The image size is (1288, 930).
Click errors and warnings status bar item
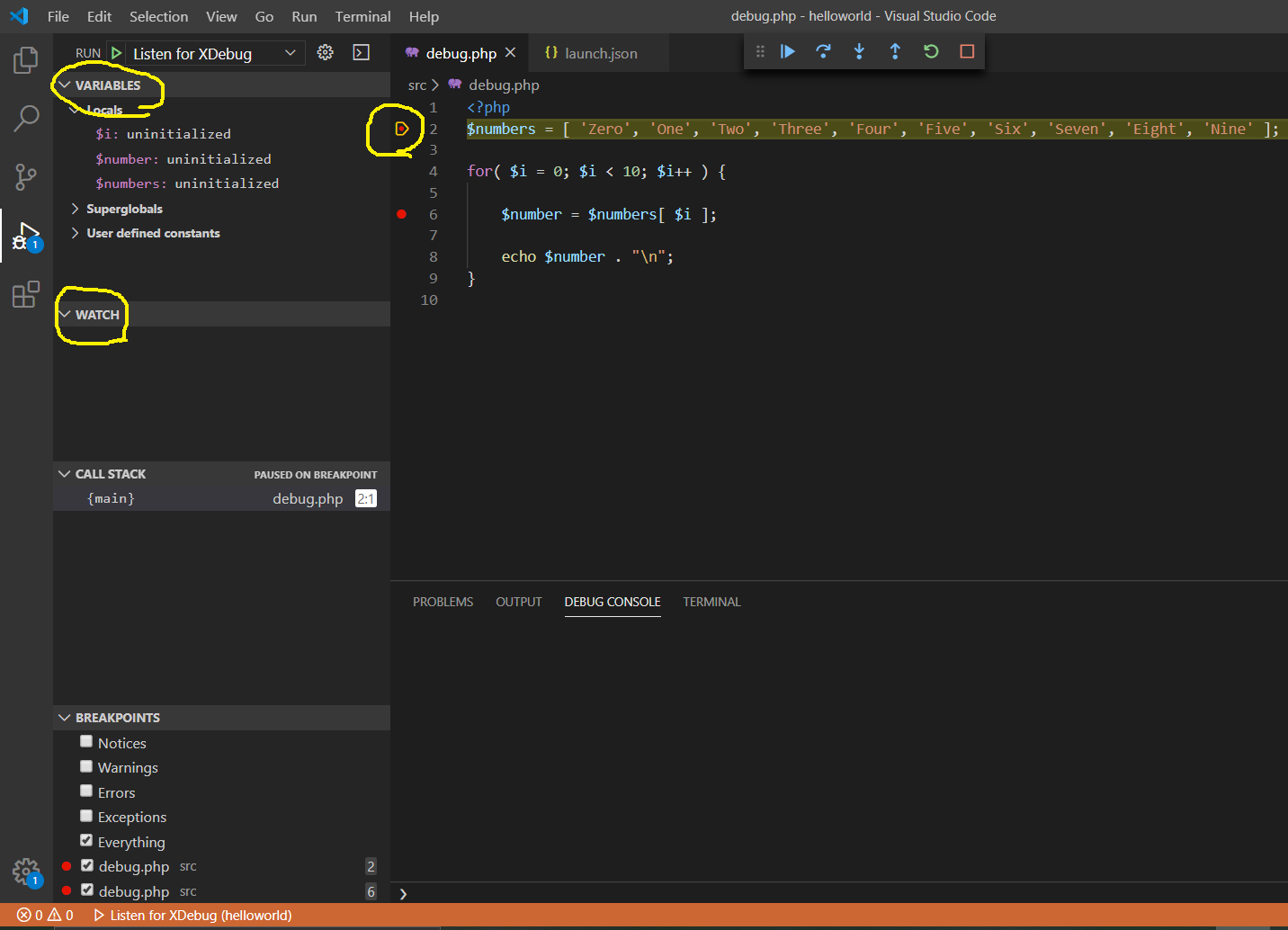pyautogui.click(x=45, y=916)
